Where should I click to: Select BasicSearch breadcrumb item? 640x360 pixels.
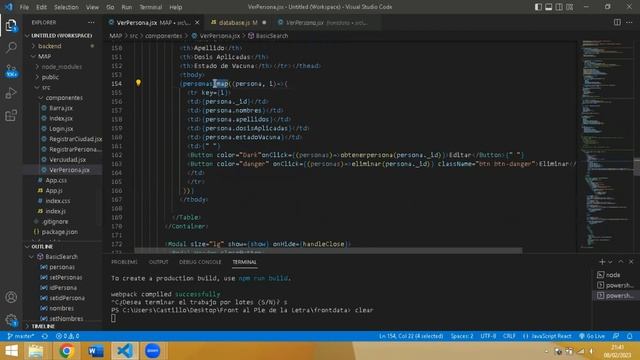point(268,36)
